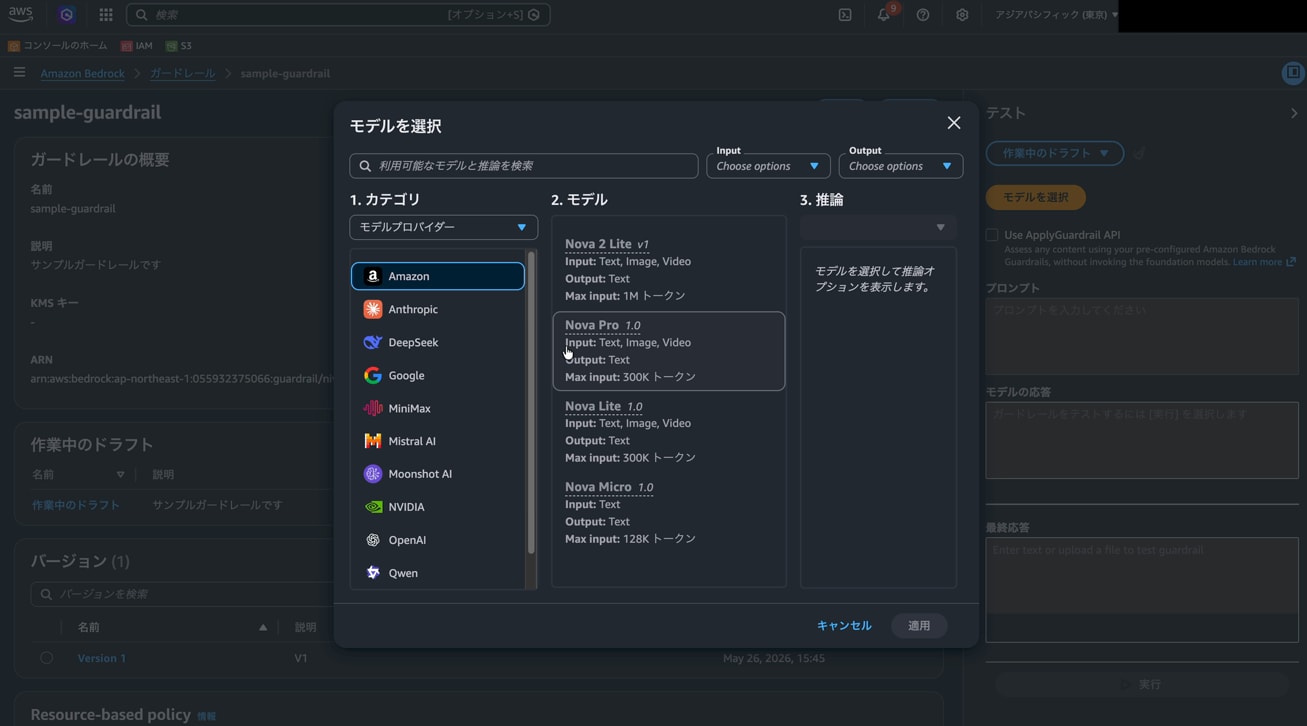Screen dimensions: 1307x726
Task: Click the edit icon beside the draft selector
Action: (x=1139, y=153)
